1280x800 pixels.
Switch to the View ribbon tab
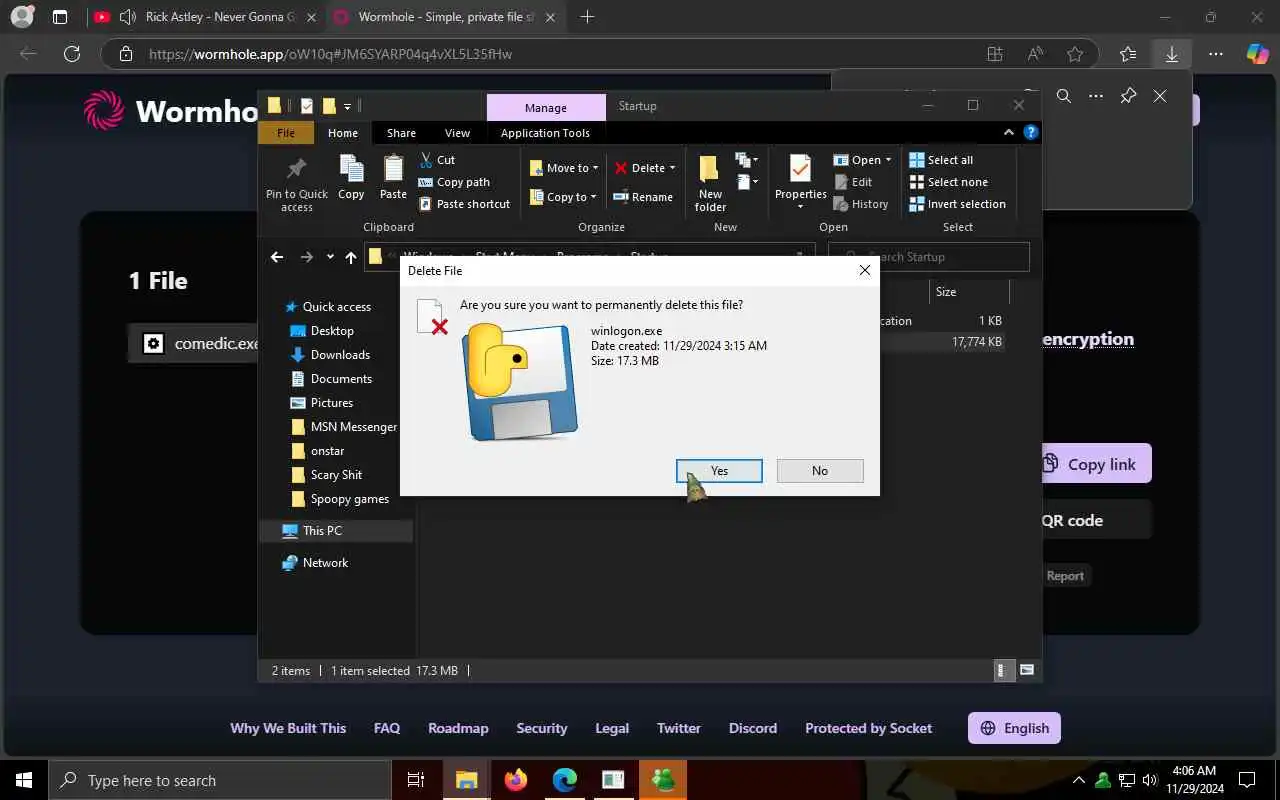[457, 133]
